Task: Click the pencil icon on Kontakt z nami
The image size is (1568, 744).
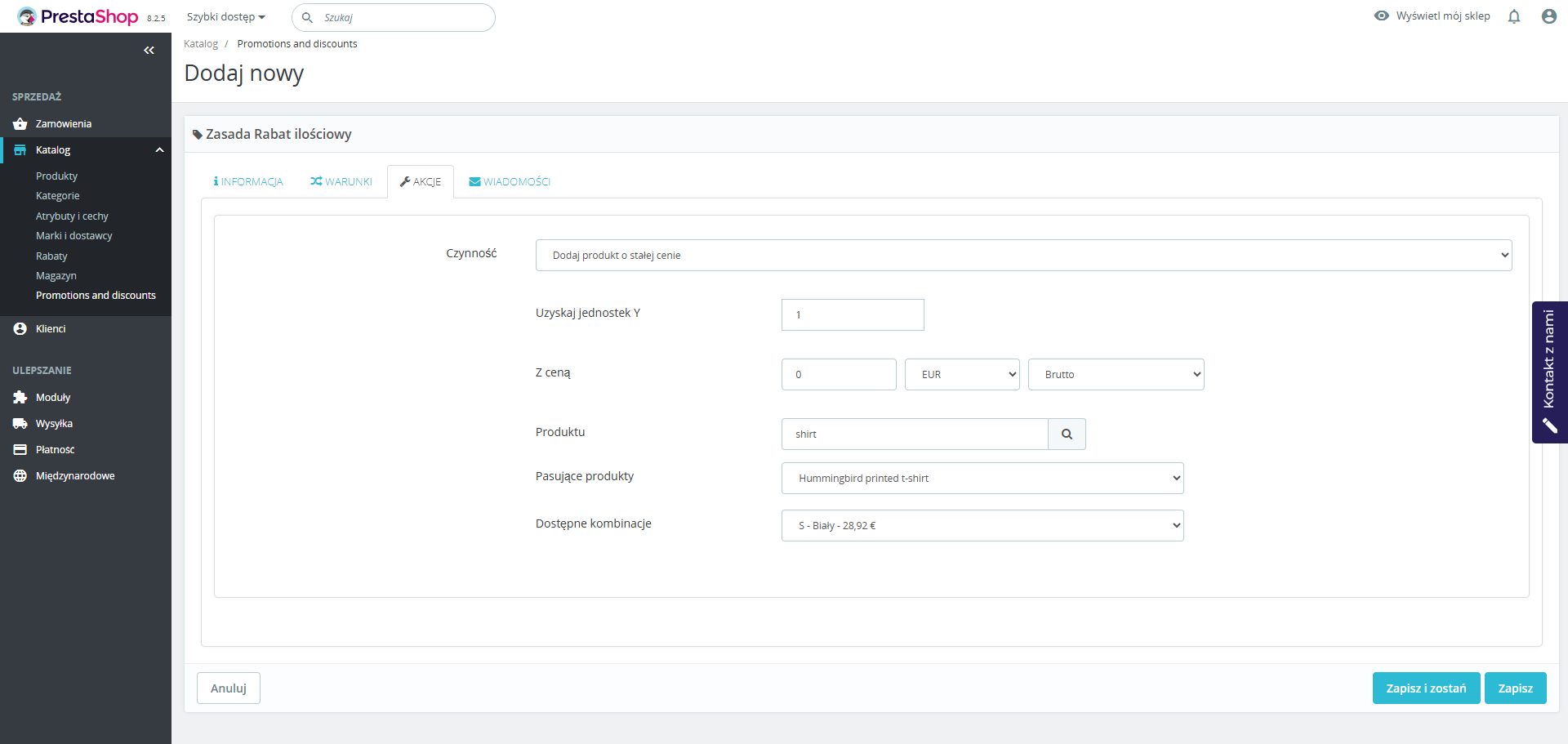Action: point(1549,426)
